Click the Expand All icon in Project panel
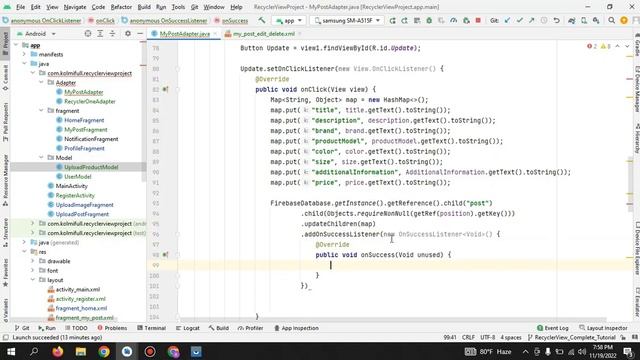Screen dimensions: 640x360 100,33
